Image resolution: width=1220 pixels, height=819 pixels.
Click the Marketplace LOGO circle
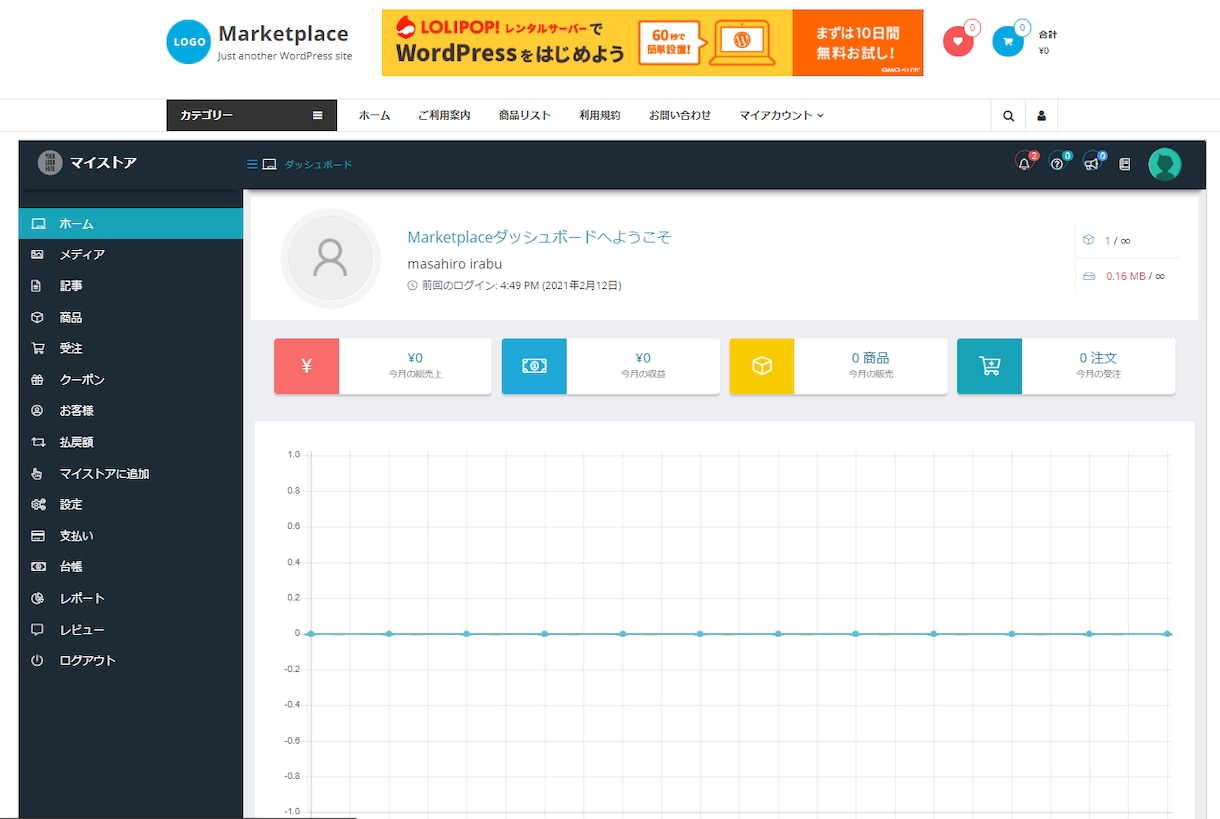[188, 42]
